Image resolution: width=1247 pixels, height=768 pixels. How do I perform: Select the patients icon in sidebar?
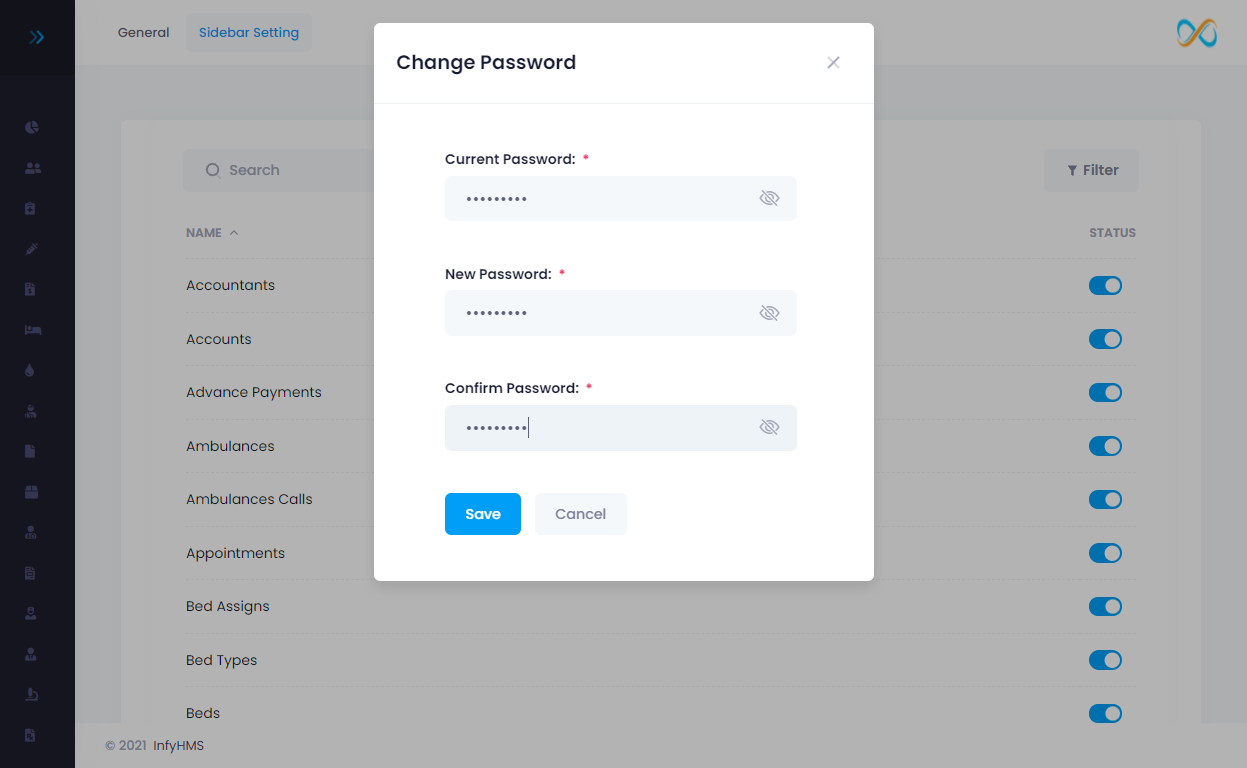click(30, 167)
